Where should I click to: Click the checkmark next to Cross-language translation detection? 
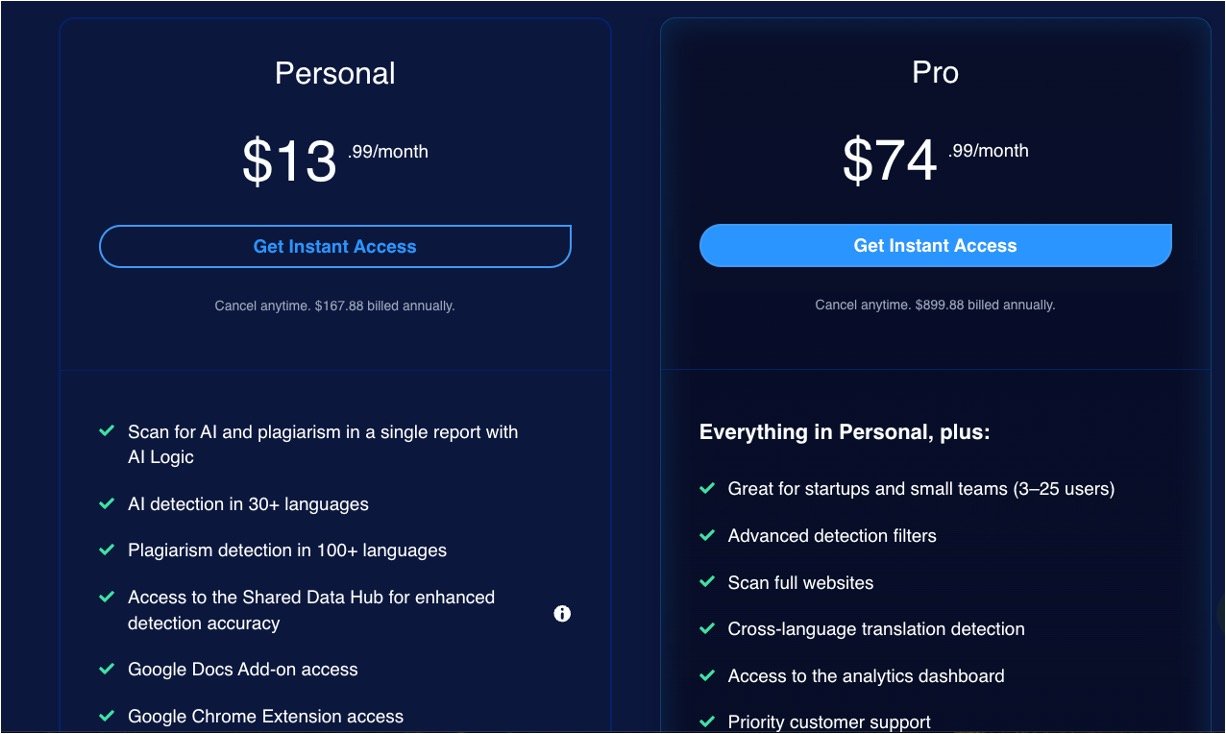[x=707, y=628]
